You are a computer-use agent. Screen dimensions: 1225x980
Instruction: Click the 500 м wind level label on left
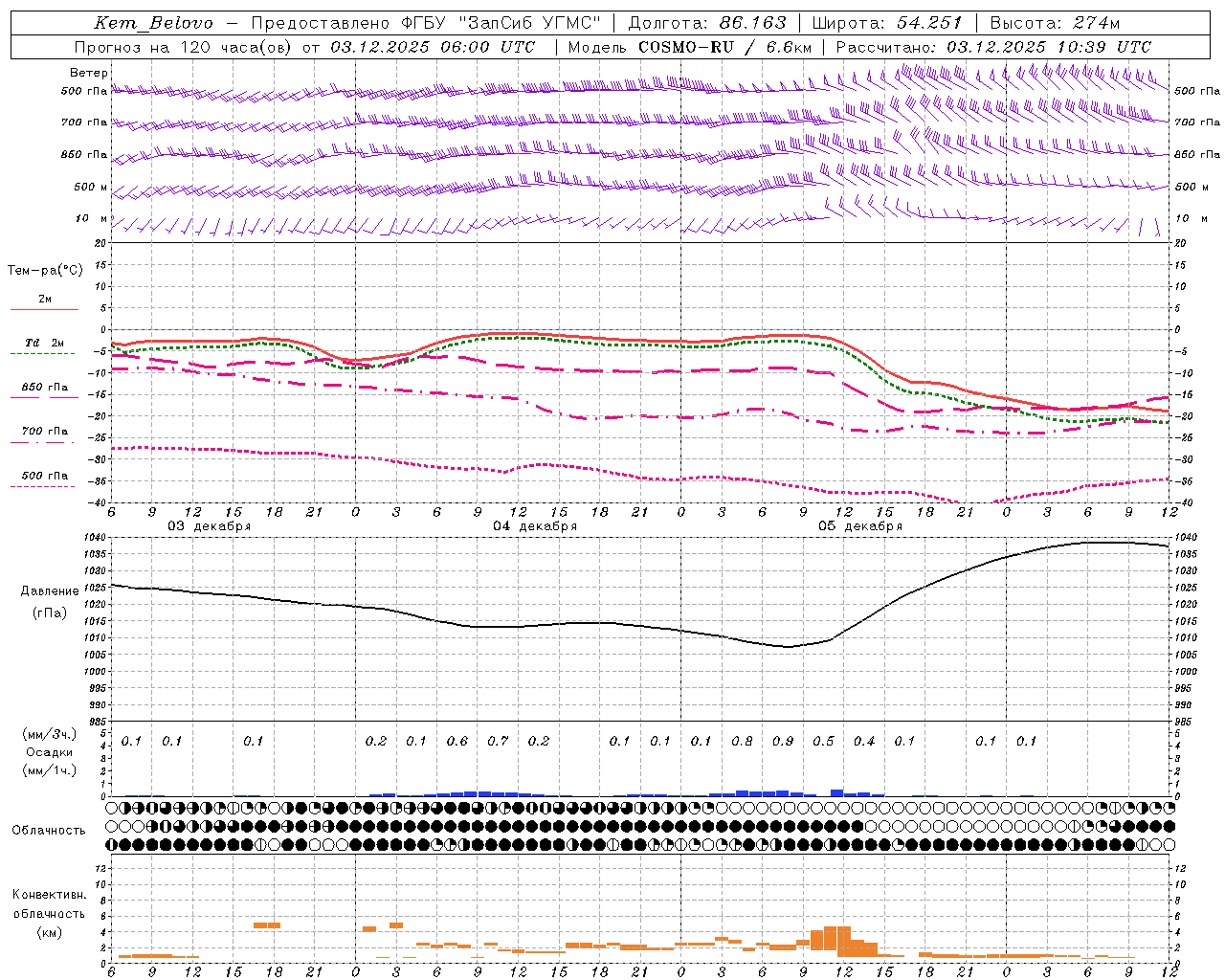[91, 187]
